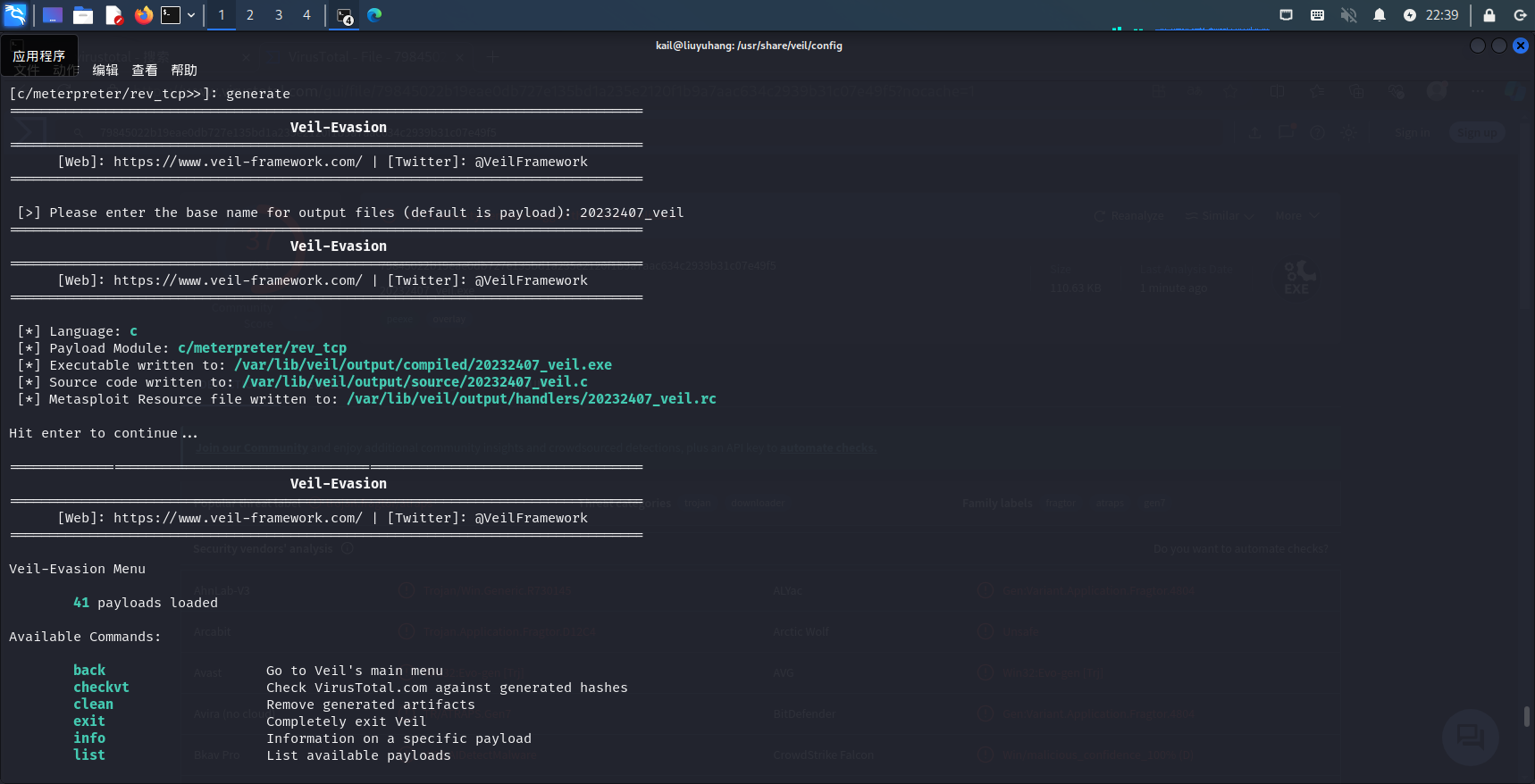Click 'Remove generated artifacts' description
The width and height of the screenshot is (1535, 784).
371,705
